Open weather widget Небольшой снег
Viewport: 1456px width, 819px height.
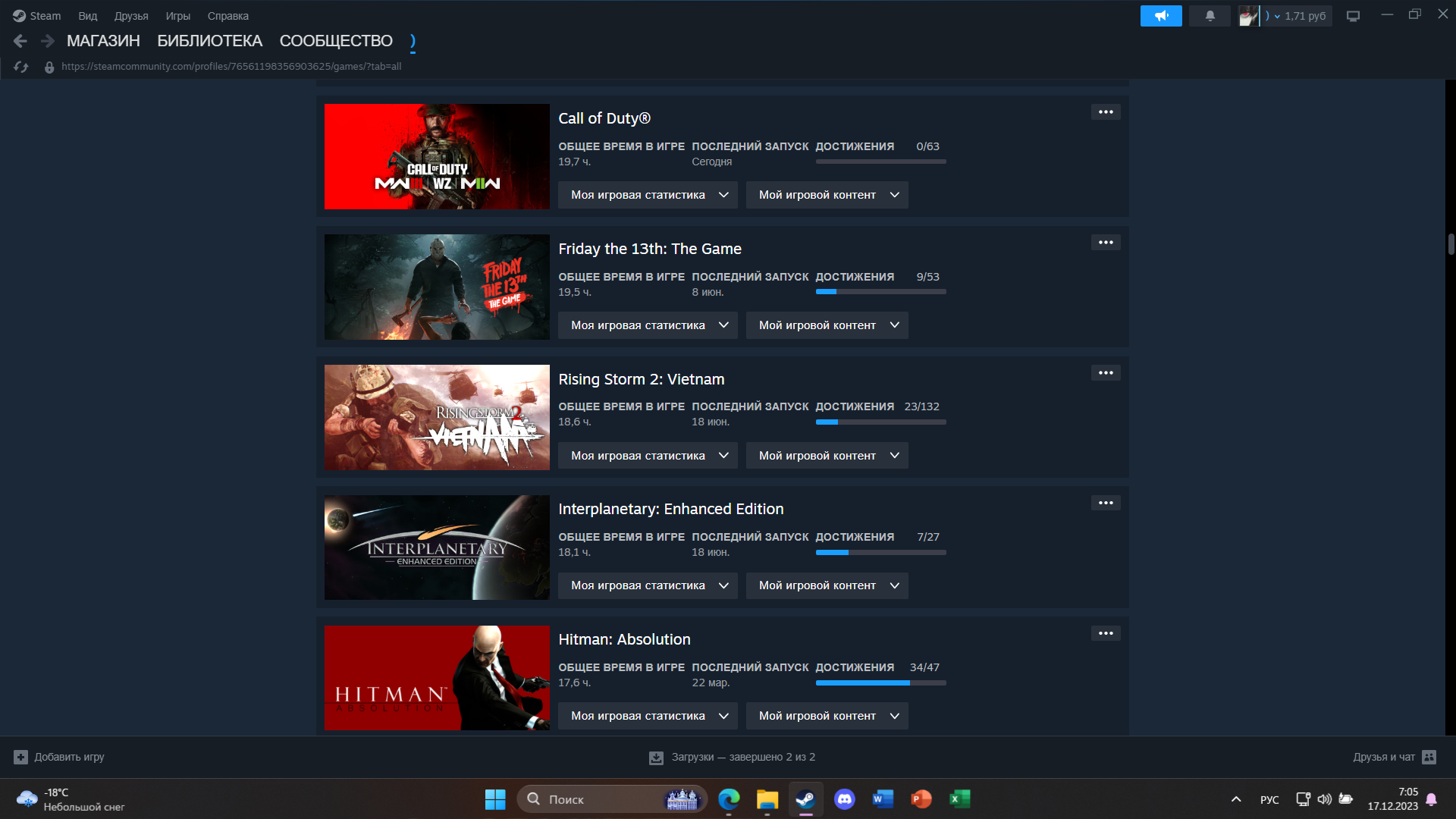pyautogui.click(x=71, y=799)
